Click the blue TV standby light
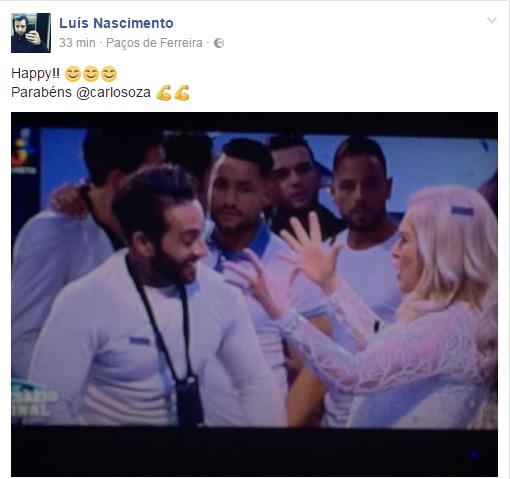Screen dimensions: 510x479 [474, 455]
